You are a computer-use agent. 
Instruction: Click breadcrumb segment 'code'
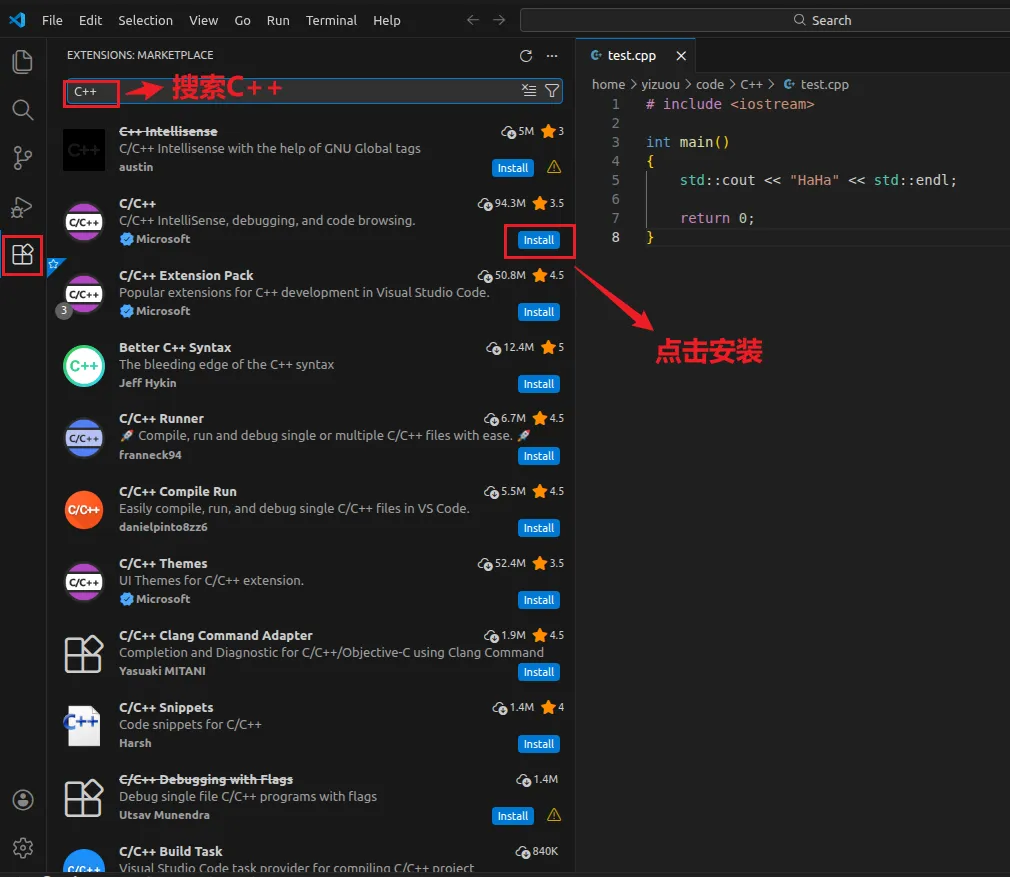click(x=710, y=84)
